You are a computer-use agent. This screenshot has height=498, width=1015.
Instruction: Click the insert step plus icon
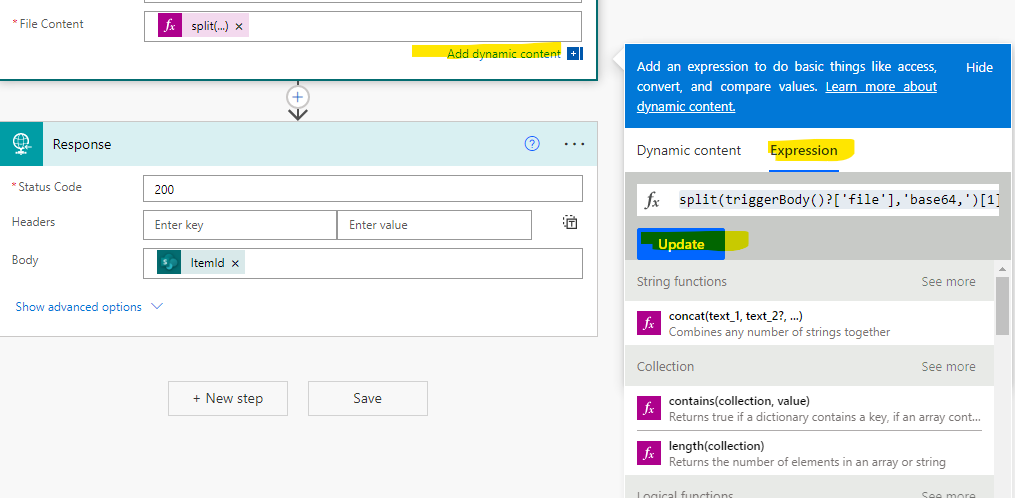pos(298,97)
